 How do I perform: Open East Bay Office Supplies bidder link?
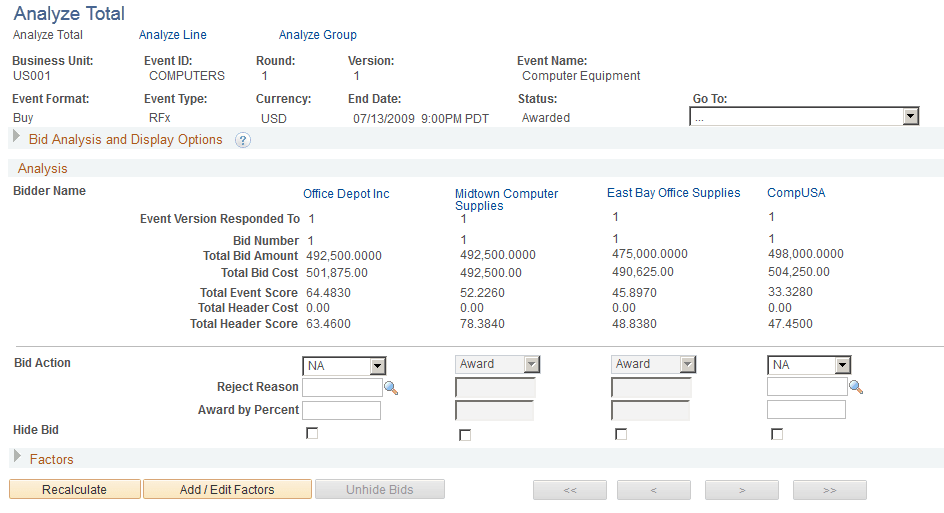click(674, 193)
